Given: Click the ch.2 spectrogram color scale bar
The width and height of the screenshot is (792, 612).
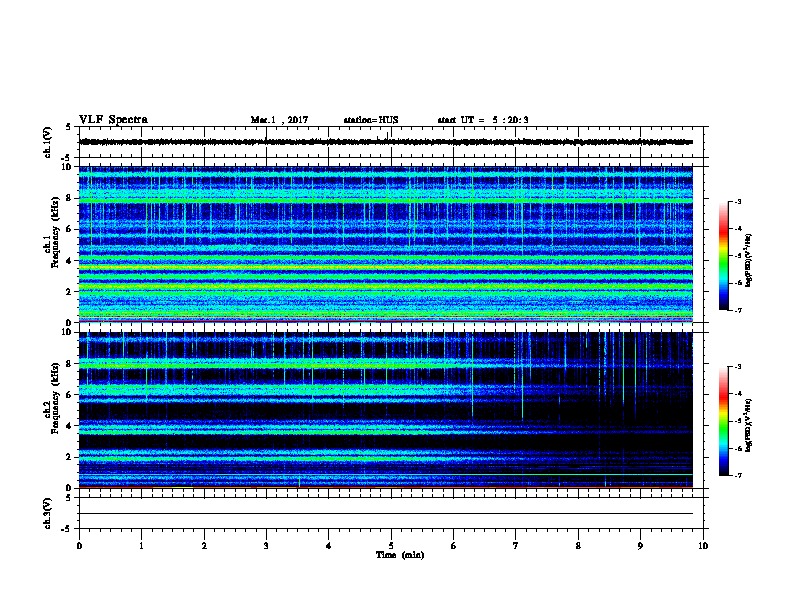Looking at the screenshot, I should [723, 421].
